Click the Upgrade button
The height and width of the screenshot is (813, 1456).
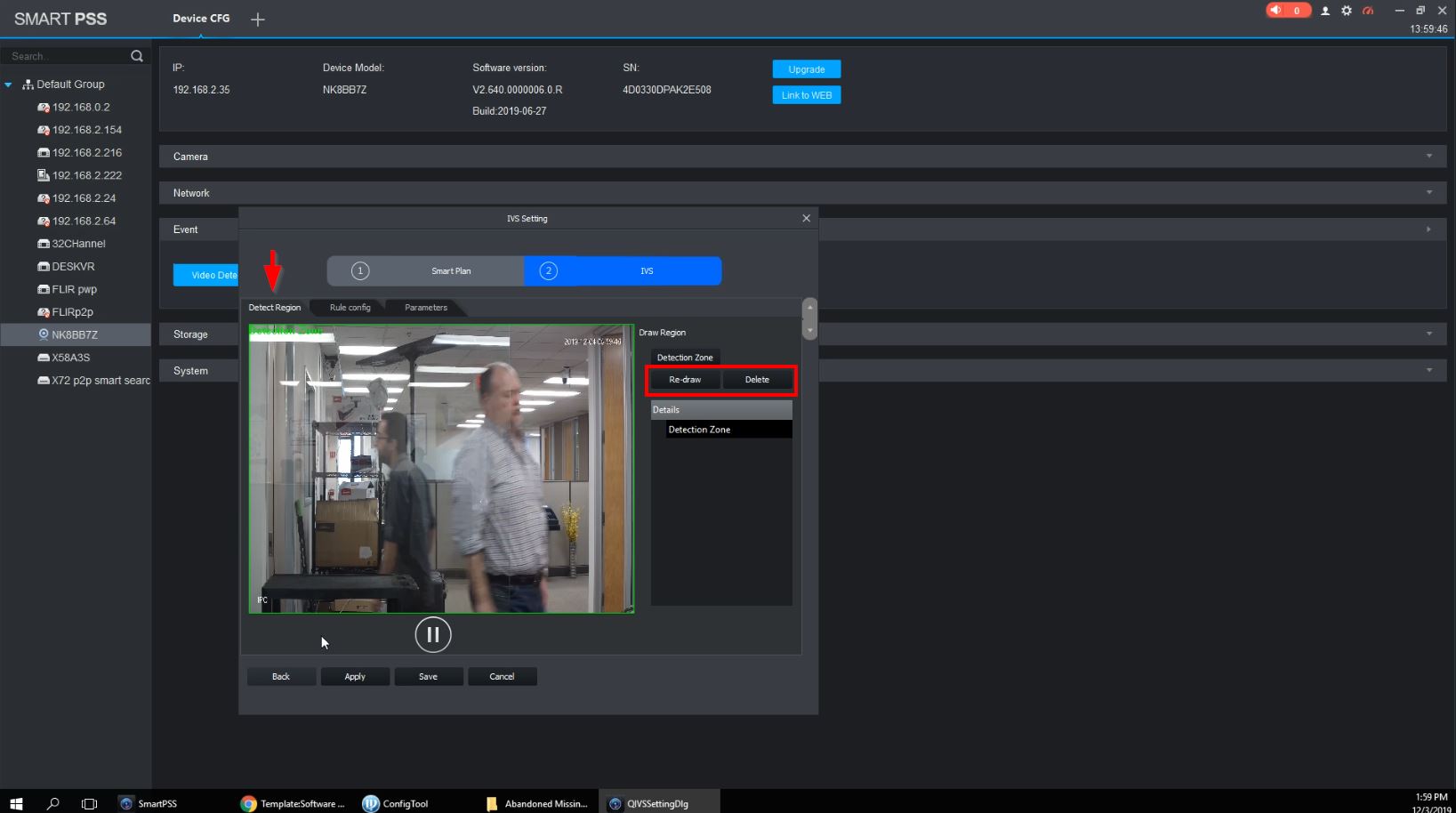(x=806, y=69)
